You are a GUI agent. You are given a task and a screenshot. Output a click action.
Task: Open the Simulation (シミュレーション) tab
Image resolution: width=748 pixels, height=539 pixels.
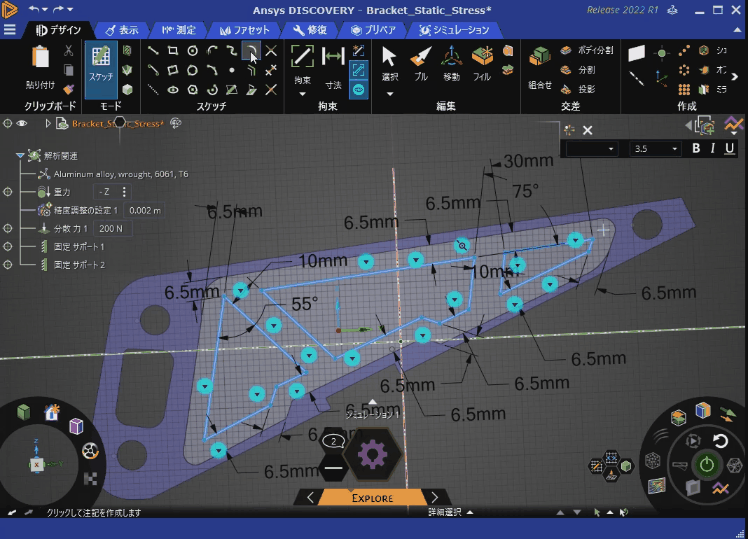point(454,30)
